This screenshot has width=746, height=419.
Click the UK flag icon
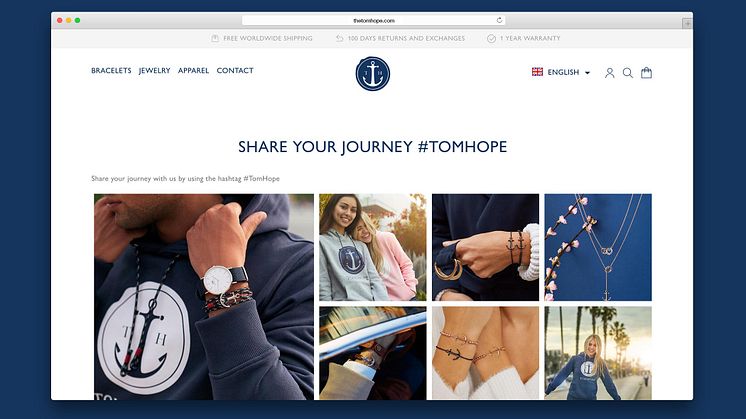[537, 72]
